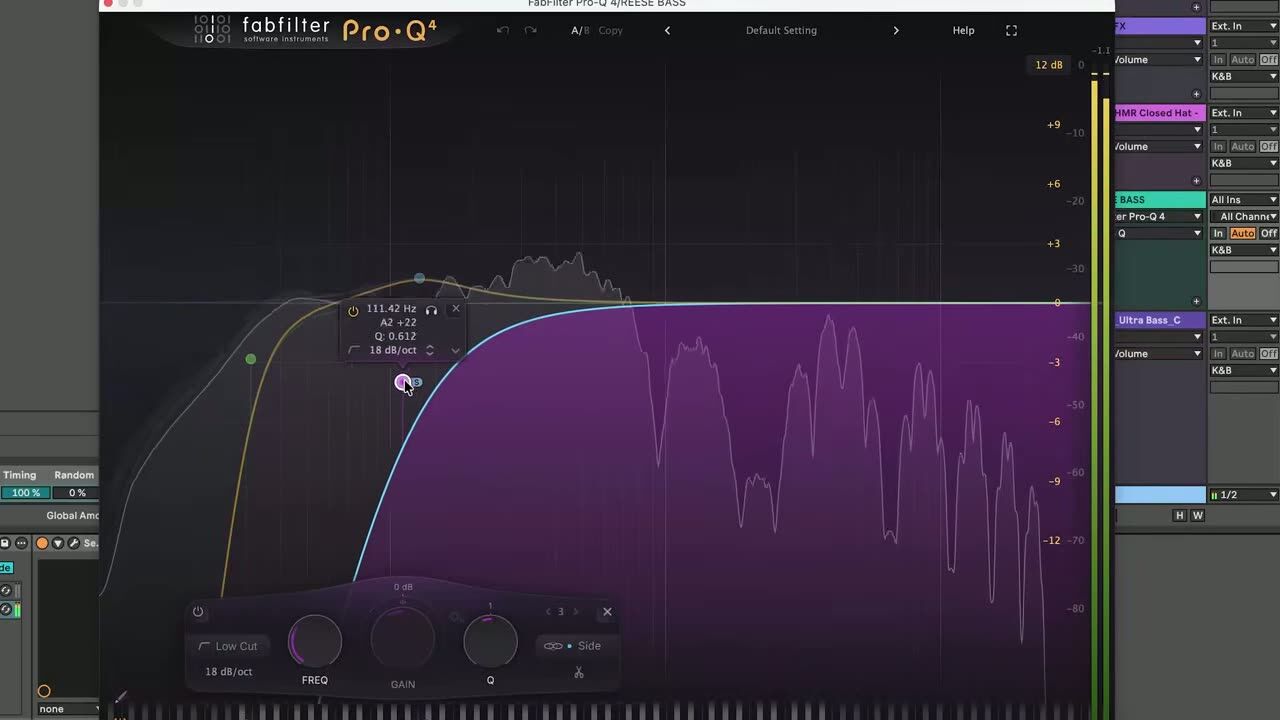The width and height of the screenshot is (1280, 720).
Task: Click the Timing 100 % field in Ableton
Action: pyautogui.click(x=24, y=493)
